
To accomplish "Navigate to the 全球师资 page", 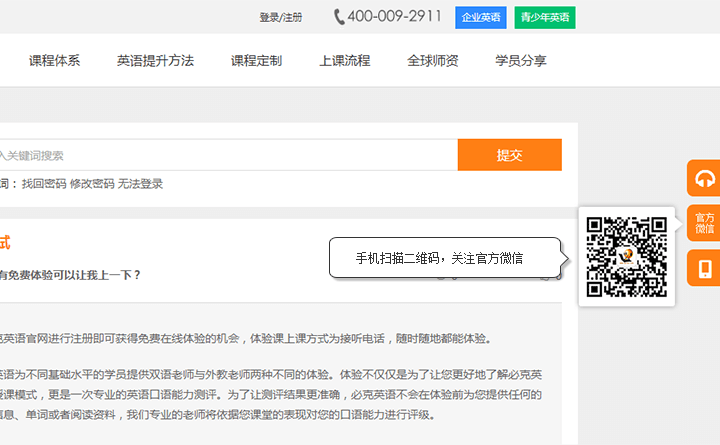I will click(432, 61).
